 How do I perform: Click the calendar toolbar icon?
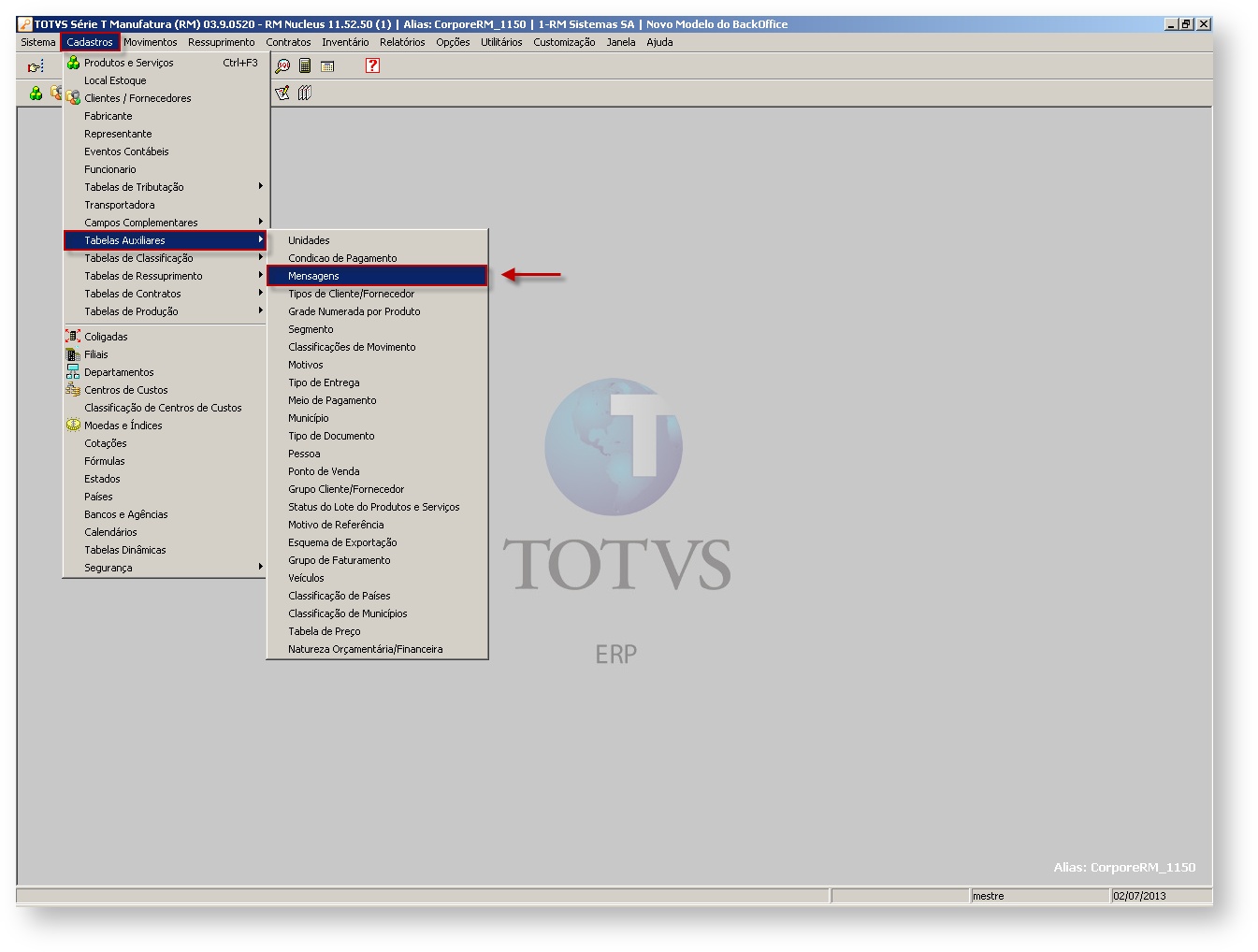[327, 66]
